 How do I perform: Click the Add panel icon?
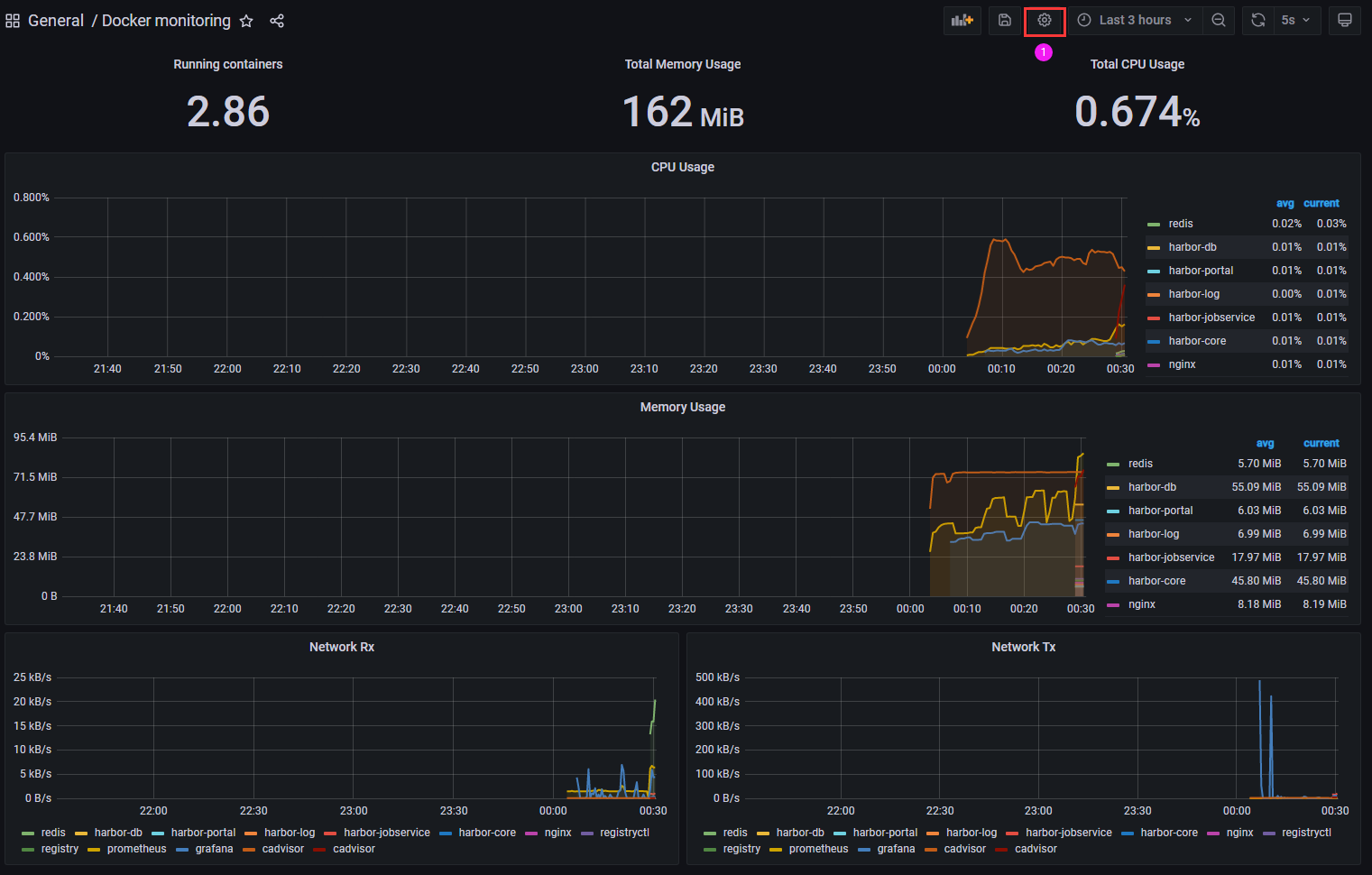(962, 20)
